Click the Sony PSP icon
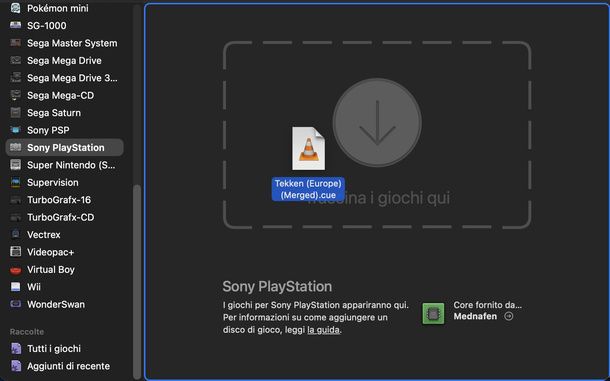 click(x=16, y=130)
